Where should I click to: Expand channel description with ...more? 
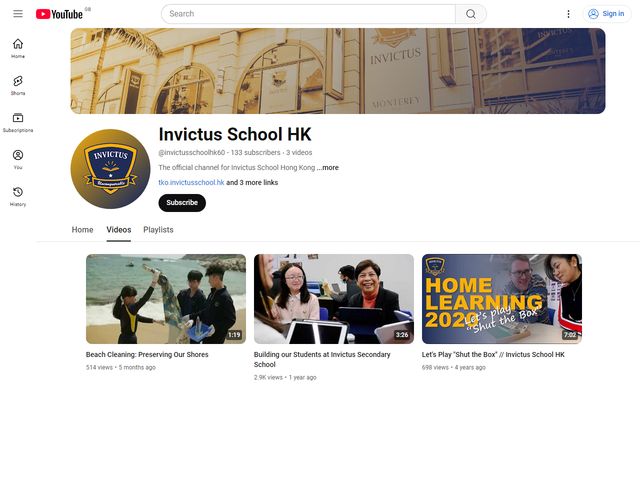click(x=328, y=168)
